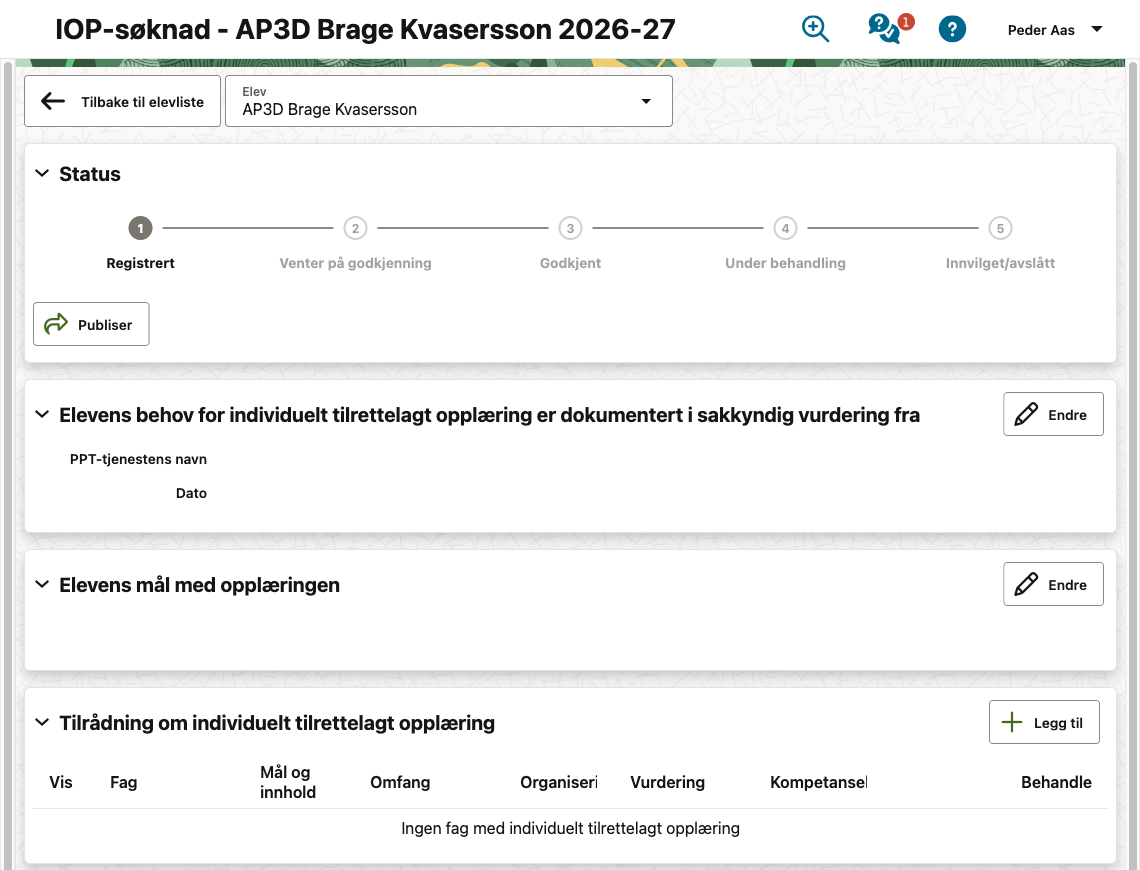Collapse the sakkyndig vurdering section chevron

pyautogui.click(x=42, y=414)
